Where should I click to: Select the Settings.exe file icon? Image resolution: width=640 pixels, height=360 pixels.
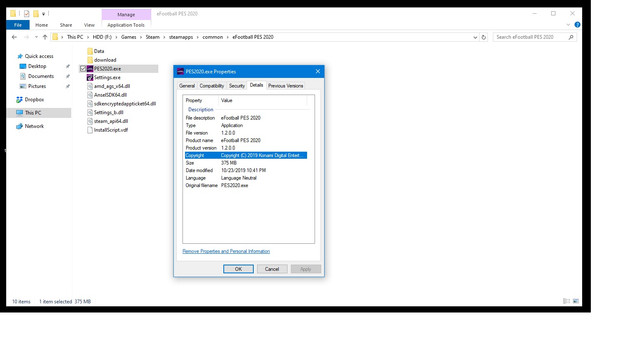coord(90,78)
